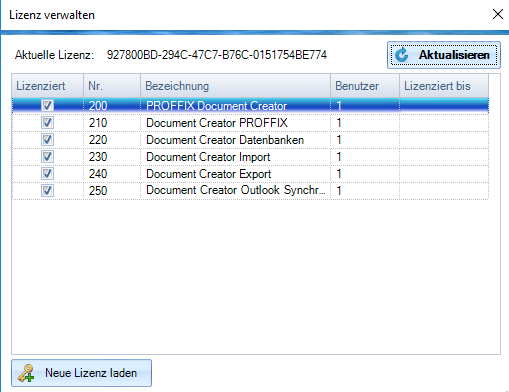Sort by the Lizenziert bis column header

444,86
